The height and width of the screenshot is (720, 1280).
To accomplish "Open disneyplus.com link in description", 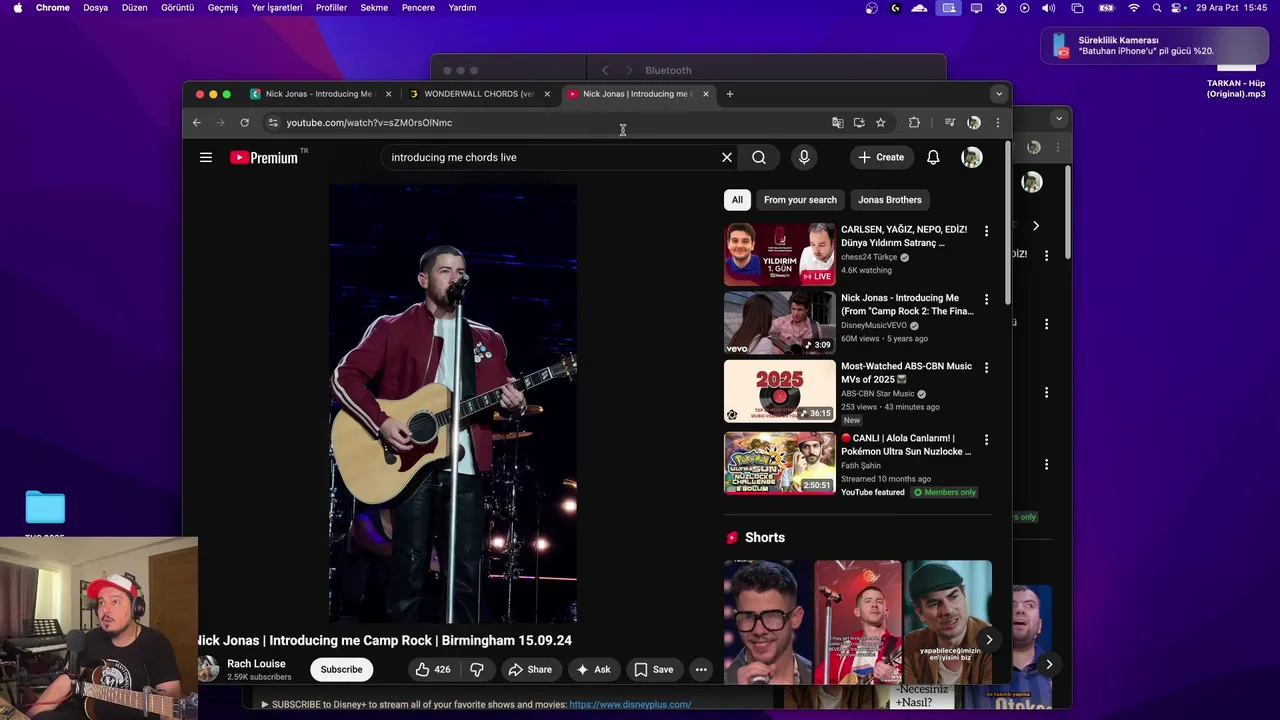I will coord(630,704).
